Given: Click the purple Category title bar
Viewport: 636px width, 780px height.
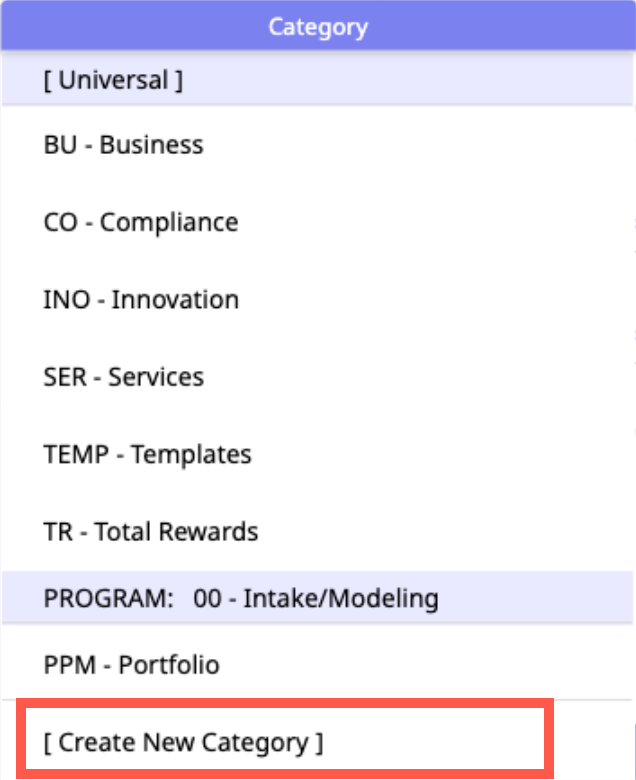Looking at the screenshot, I should [x=317, y=27].
